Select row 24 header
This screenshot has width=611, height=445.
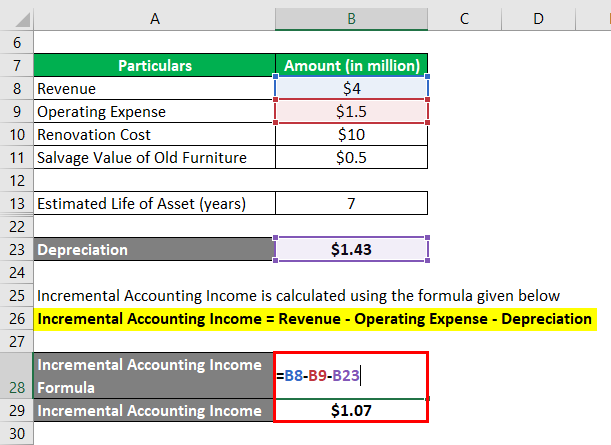17,272
